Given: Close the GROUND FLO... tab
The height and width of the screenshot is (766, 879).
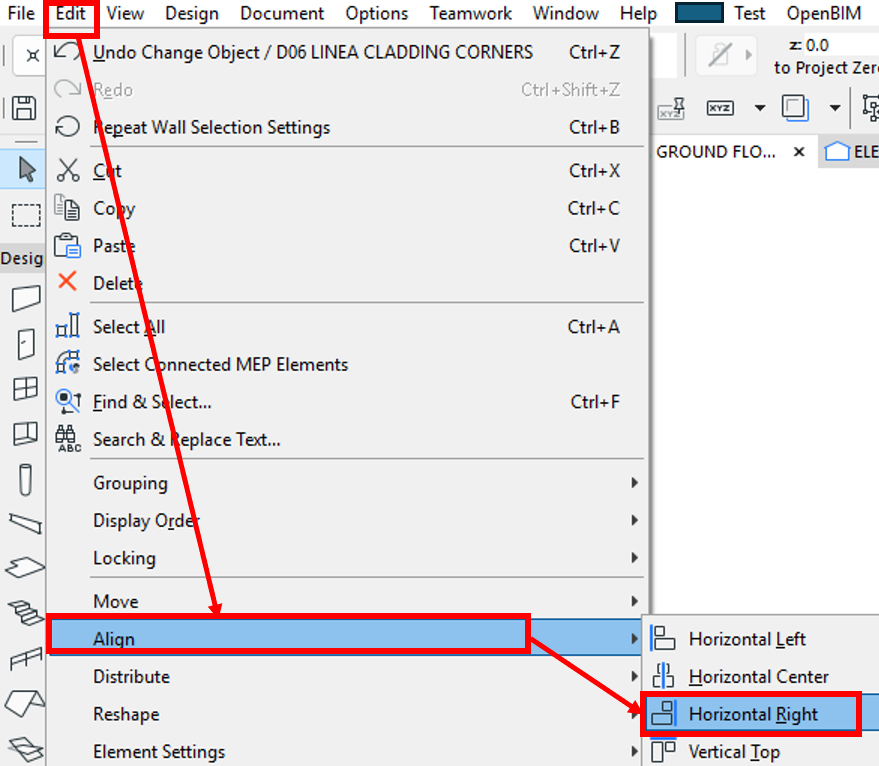Looking at the screenshot, I should [799, 151].
